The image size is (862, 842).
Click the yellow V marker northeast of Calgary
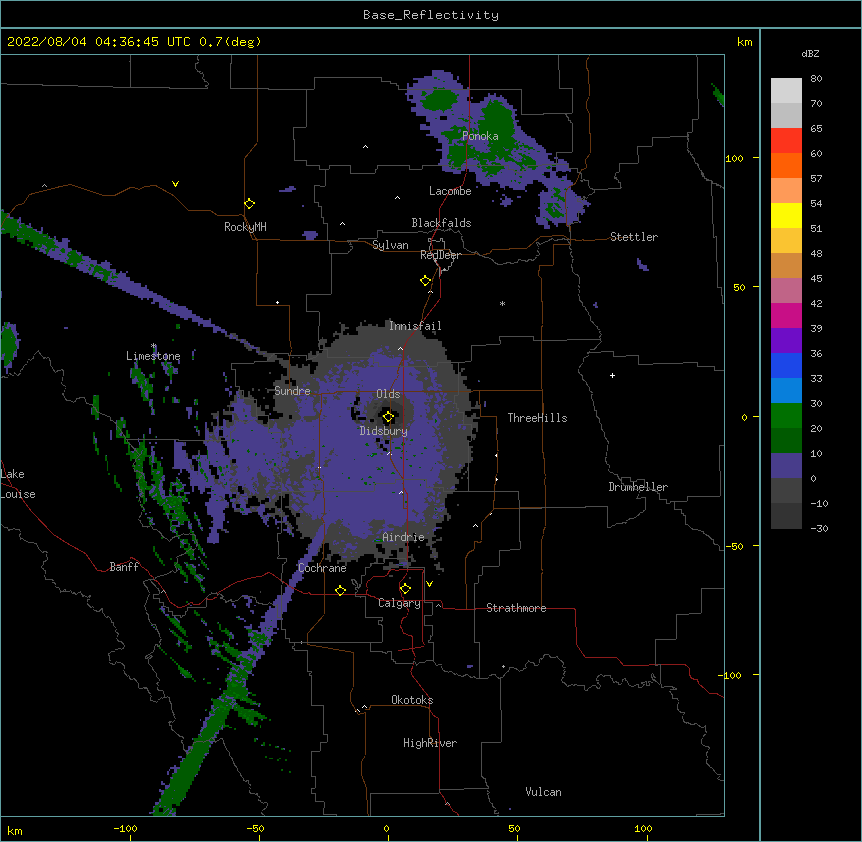click(429, 584)
